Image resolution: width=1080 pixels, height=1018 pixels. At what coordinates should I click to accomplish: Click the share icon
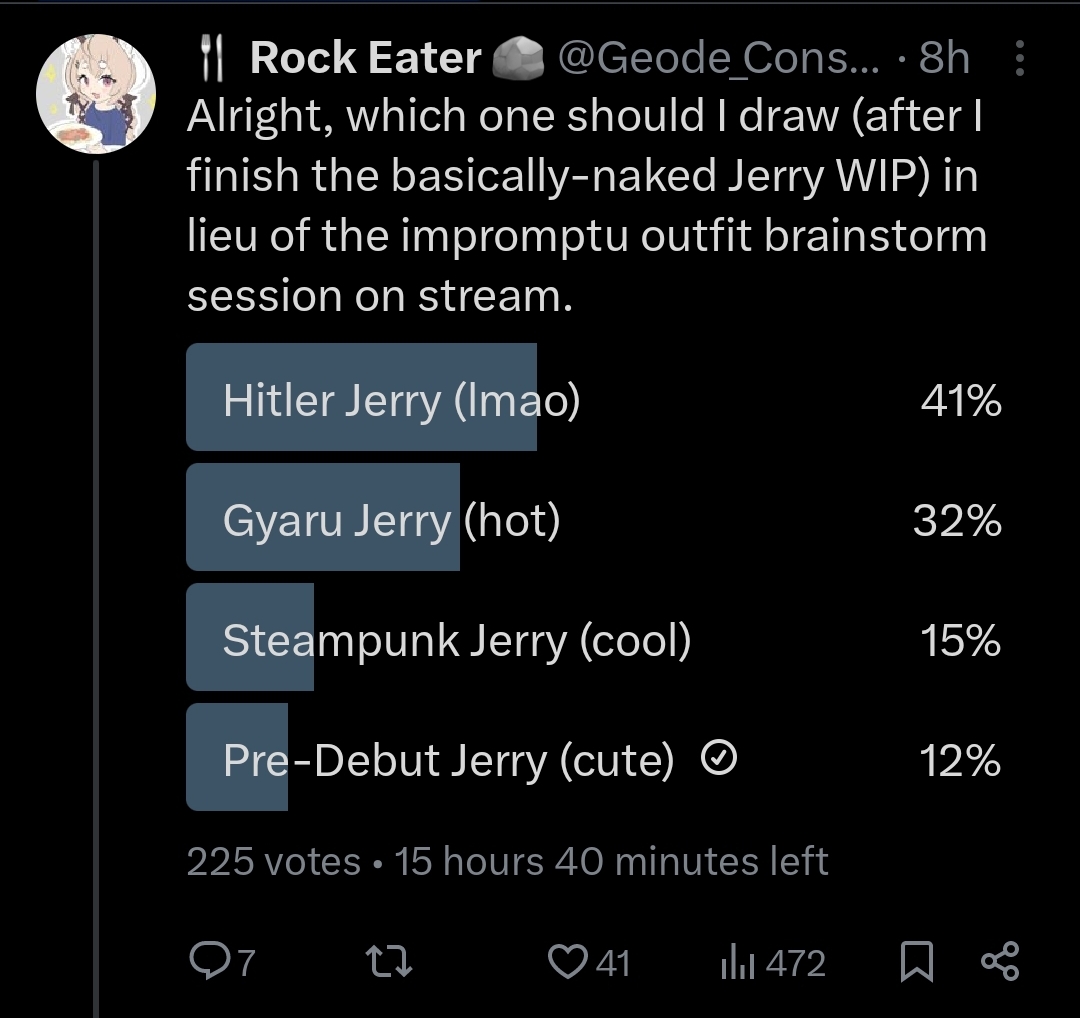click(1000, 961)
